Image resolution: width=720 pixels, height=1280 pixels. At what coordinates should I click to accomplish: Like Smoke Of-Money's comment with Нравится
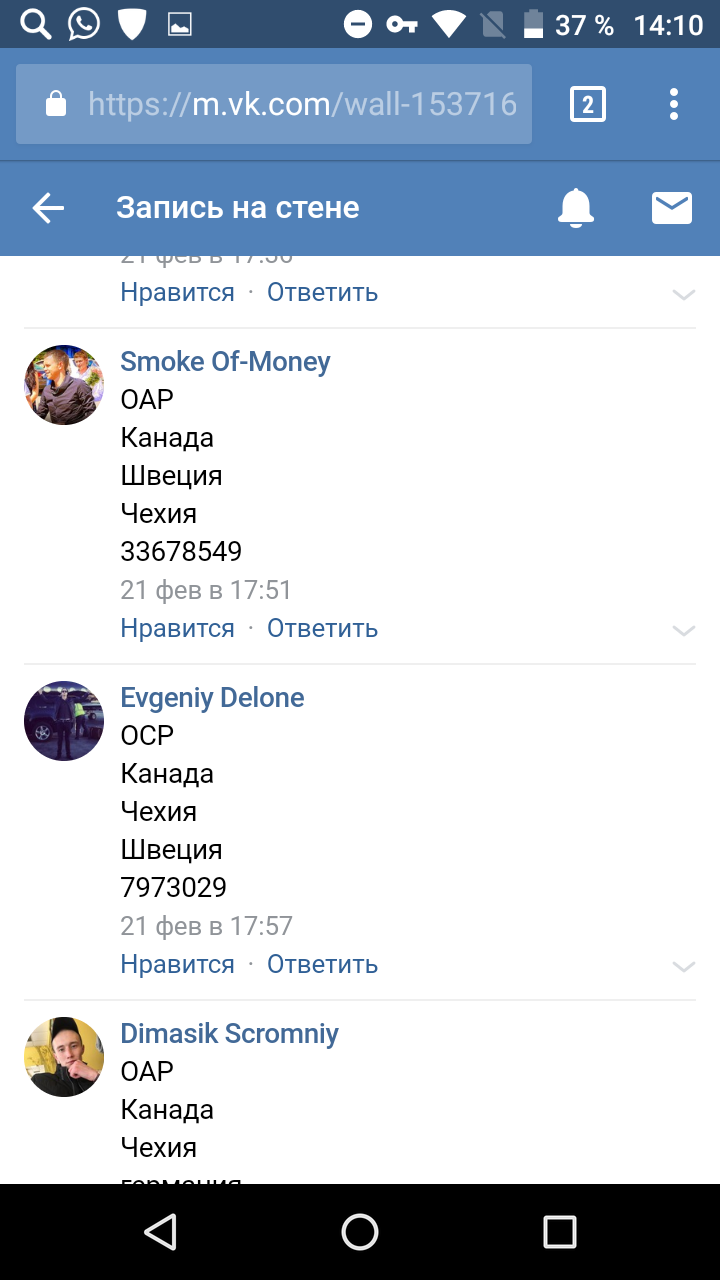coord(177,628)
